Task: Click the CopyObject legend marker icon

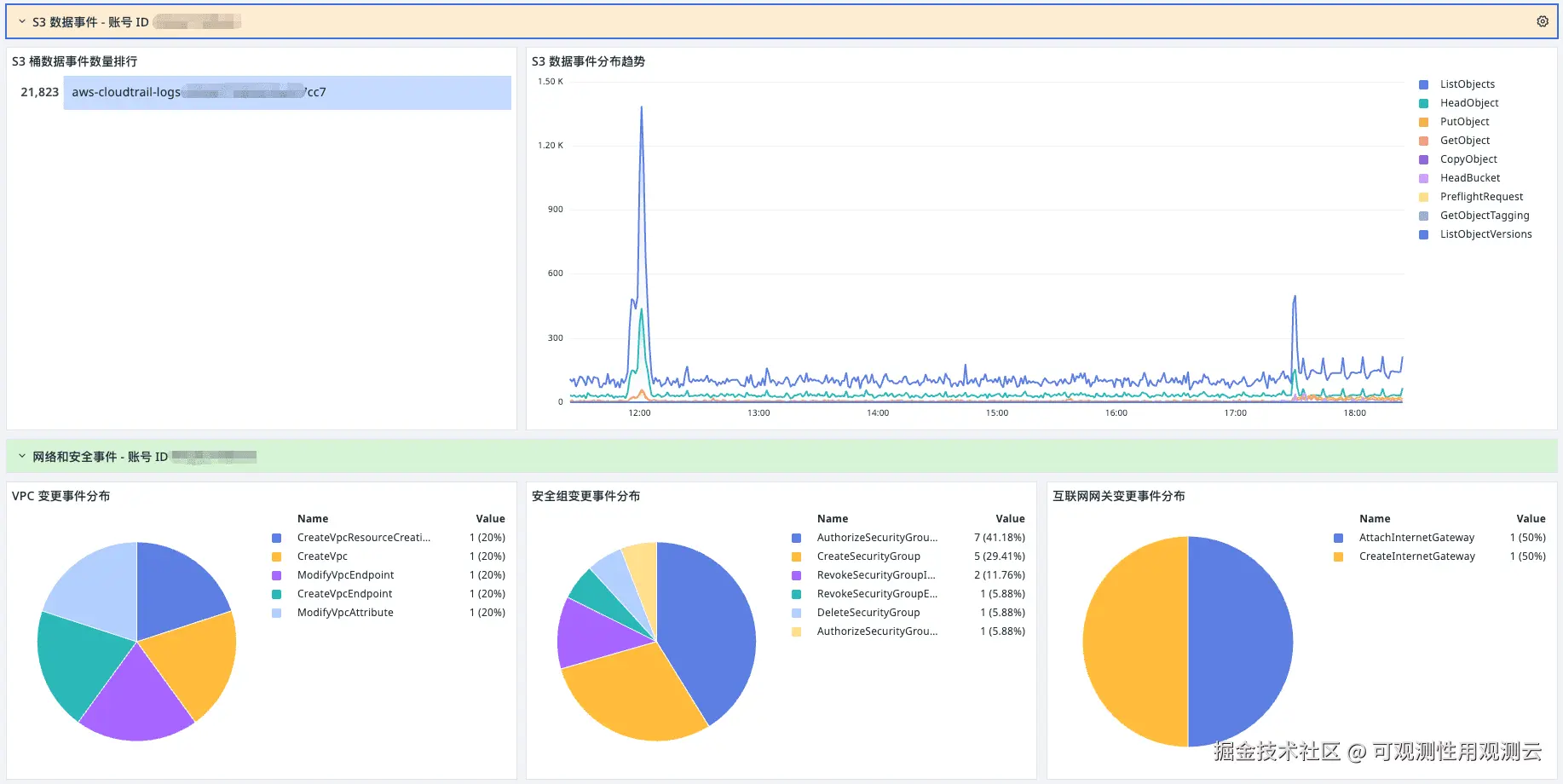Action: [x=1423, y=159]
